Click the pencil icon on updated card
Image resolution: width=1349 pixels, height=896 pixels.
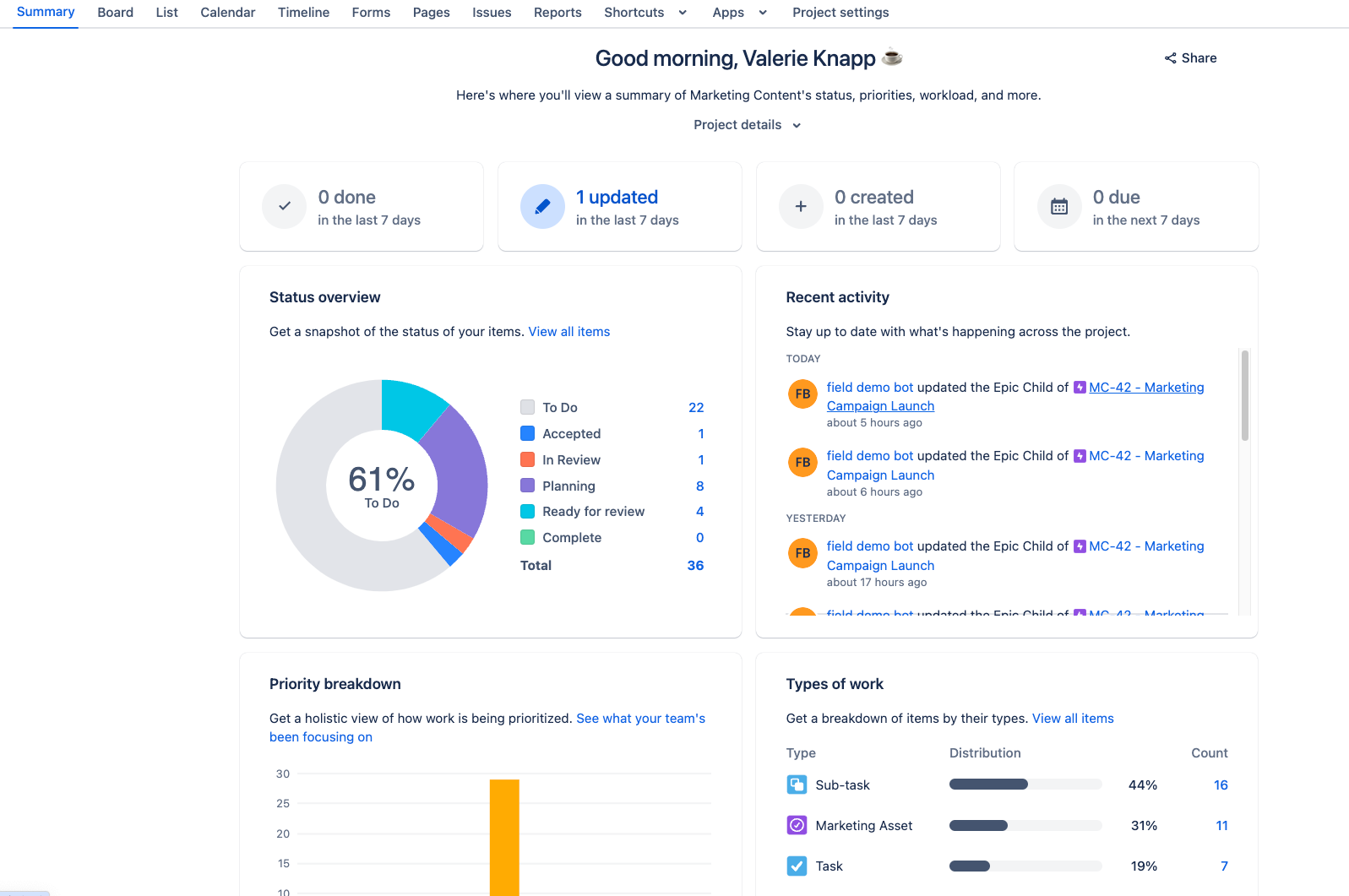tap(542, 206)
